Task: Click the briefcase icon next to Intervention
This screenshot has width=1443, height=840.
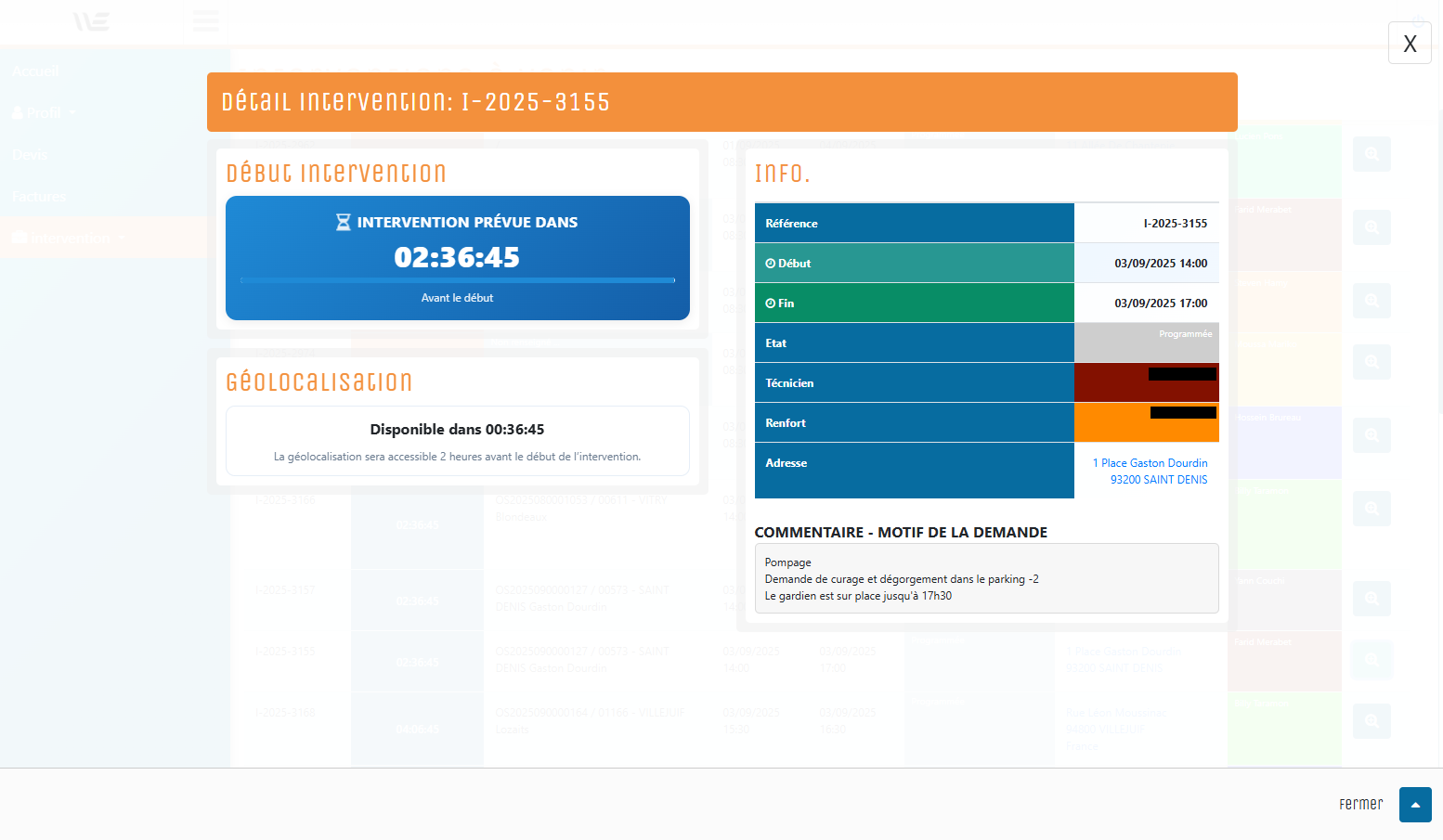Action: coord(19,239)
